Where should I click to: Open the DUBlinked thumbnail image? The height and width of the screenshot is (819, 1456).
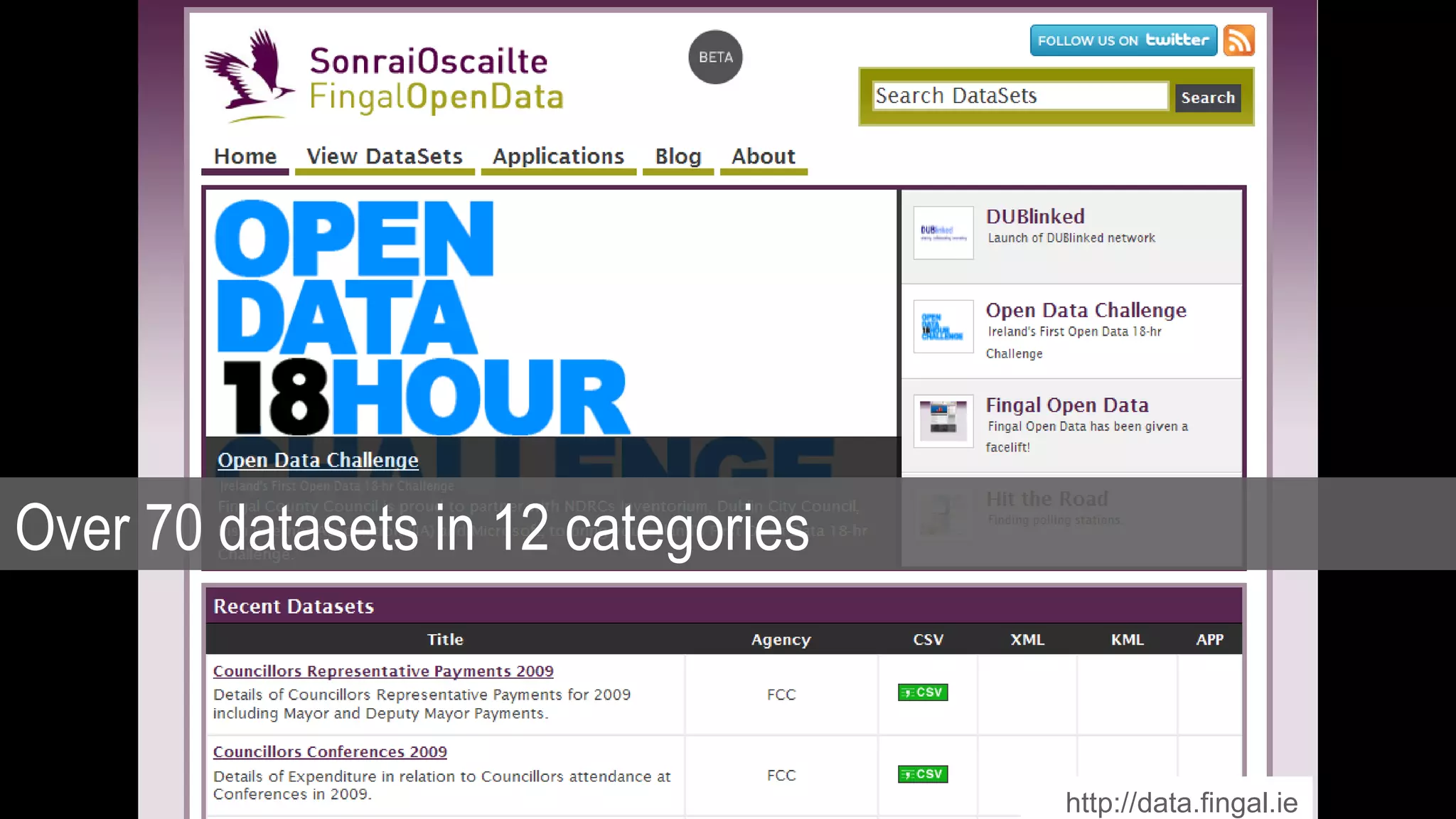click(943, 232)
